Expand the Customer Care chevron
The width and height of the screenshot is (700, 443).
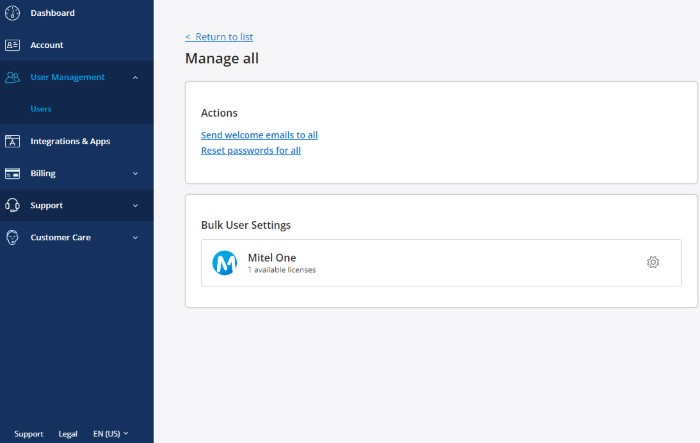tap(135, 237)
